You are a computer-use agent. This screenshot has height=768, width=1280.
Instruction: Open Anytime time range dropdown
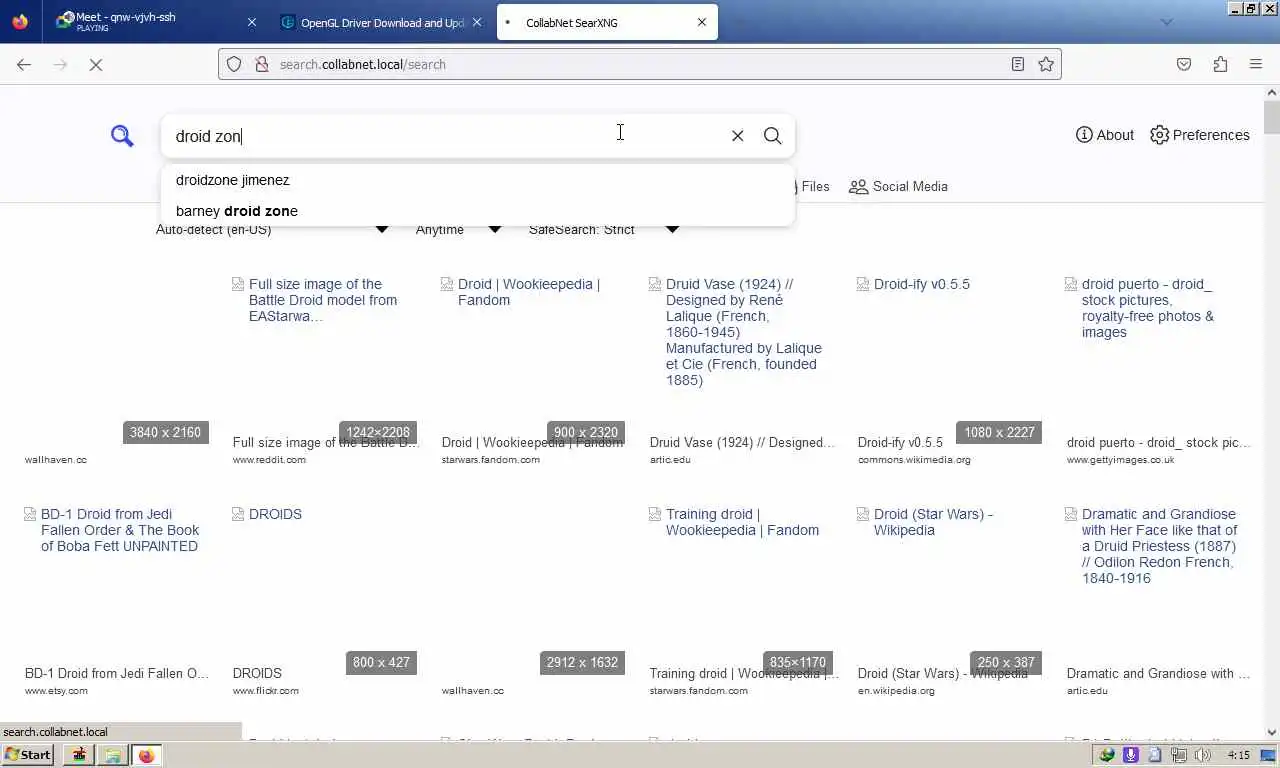[458, 229]
